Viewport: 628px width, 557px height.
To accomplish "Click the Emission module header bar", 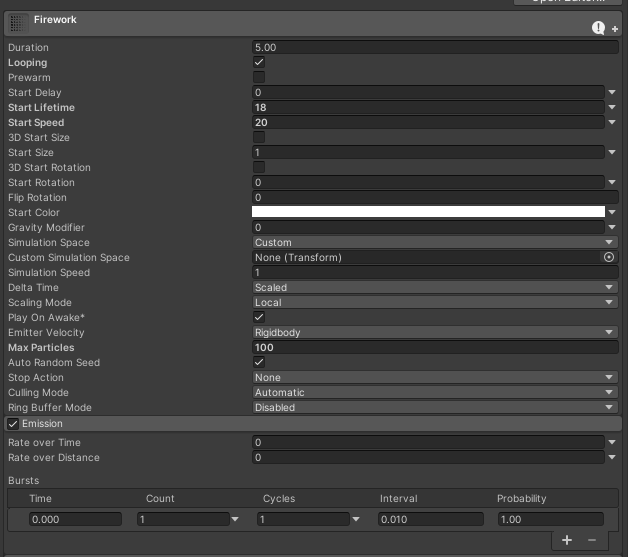I will [x=313, y=424].
